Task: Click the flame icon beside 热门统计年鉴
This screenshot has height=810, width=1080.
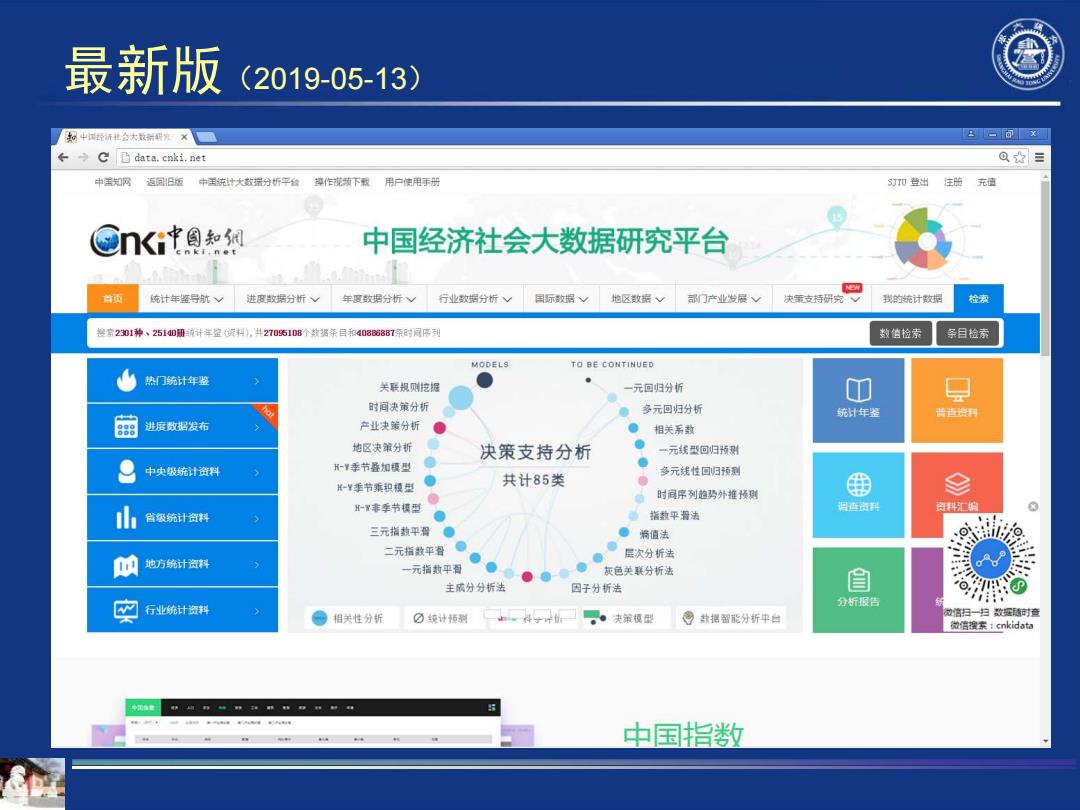Action: 127,380
